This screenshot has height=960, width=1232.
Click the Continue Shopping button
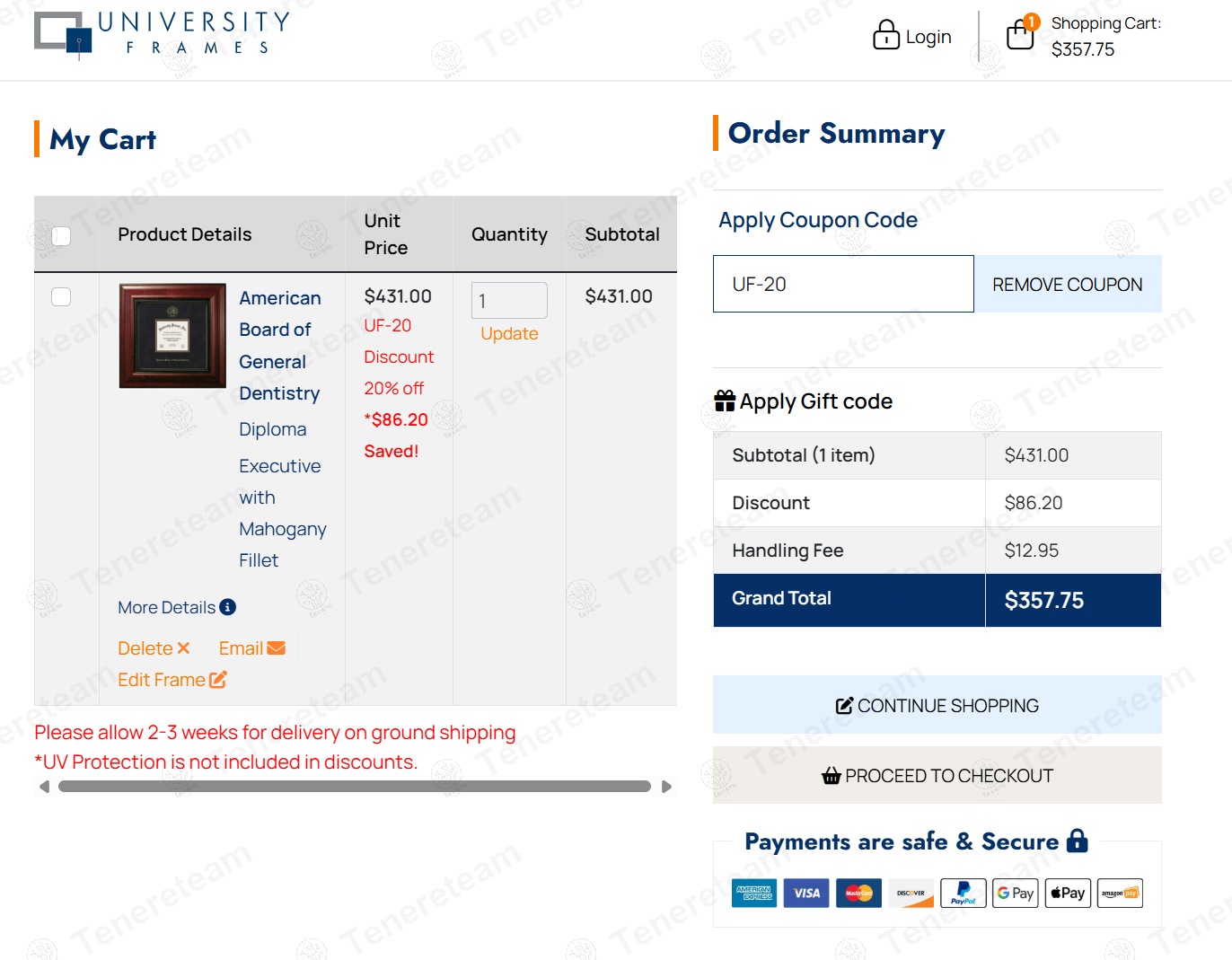point(937,705)
